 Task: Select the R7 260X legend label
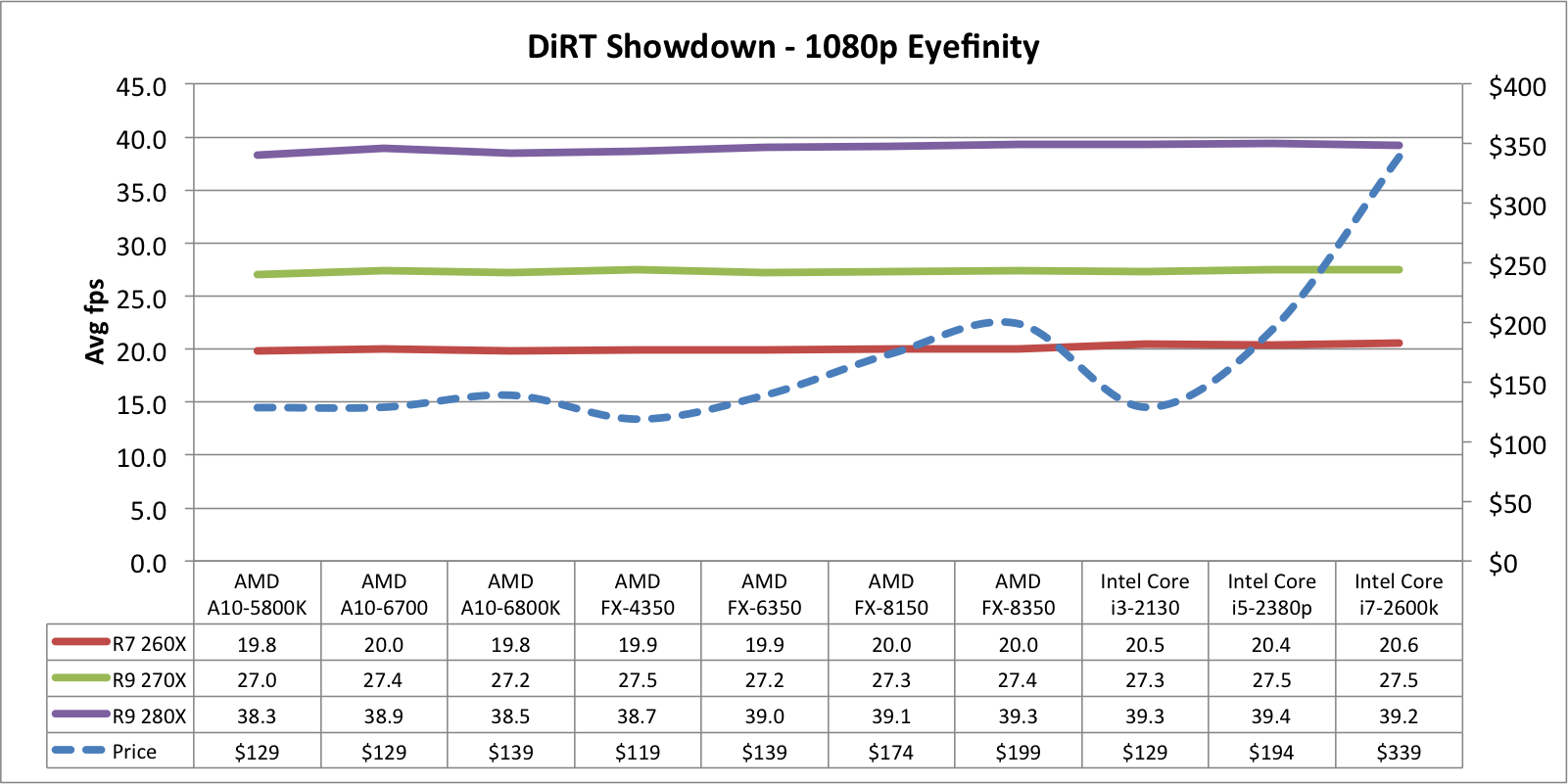click(x=149, y=644)
